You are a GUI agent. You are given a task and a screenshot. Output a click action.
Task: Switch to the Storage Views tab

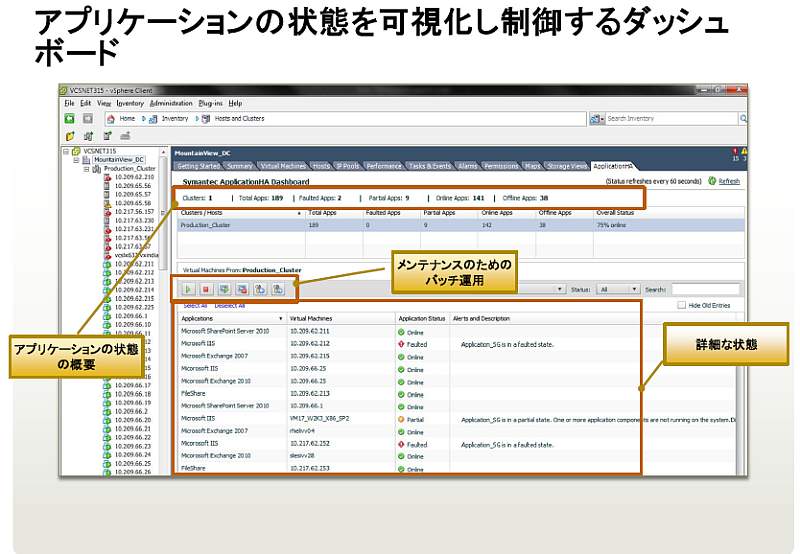pos(567,166)
